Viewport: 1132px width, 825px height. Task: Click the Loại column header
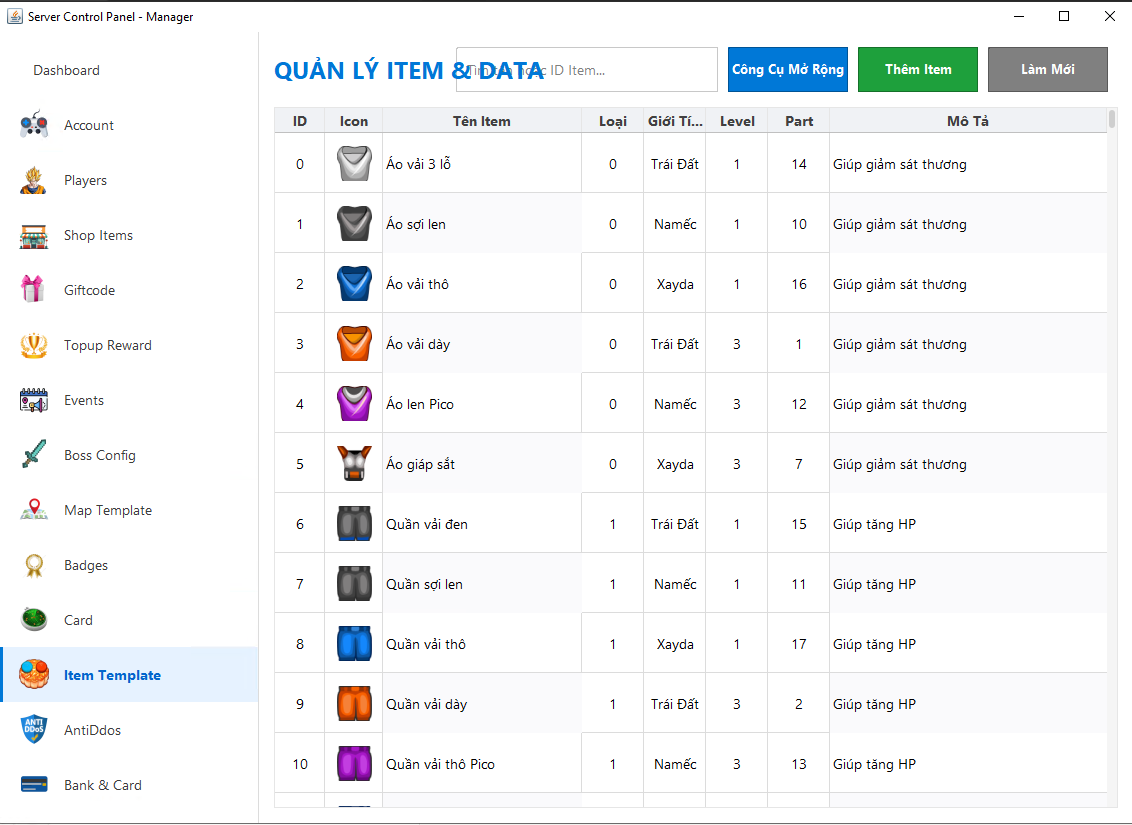pyautogui.click(x=612, y=121)
